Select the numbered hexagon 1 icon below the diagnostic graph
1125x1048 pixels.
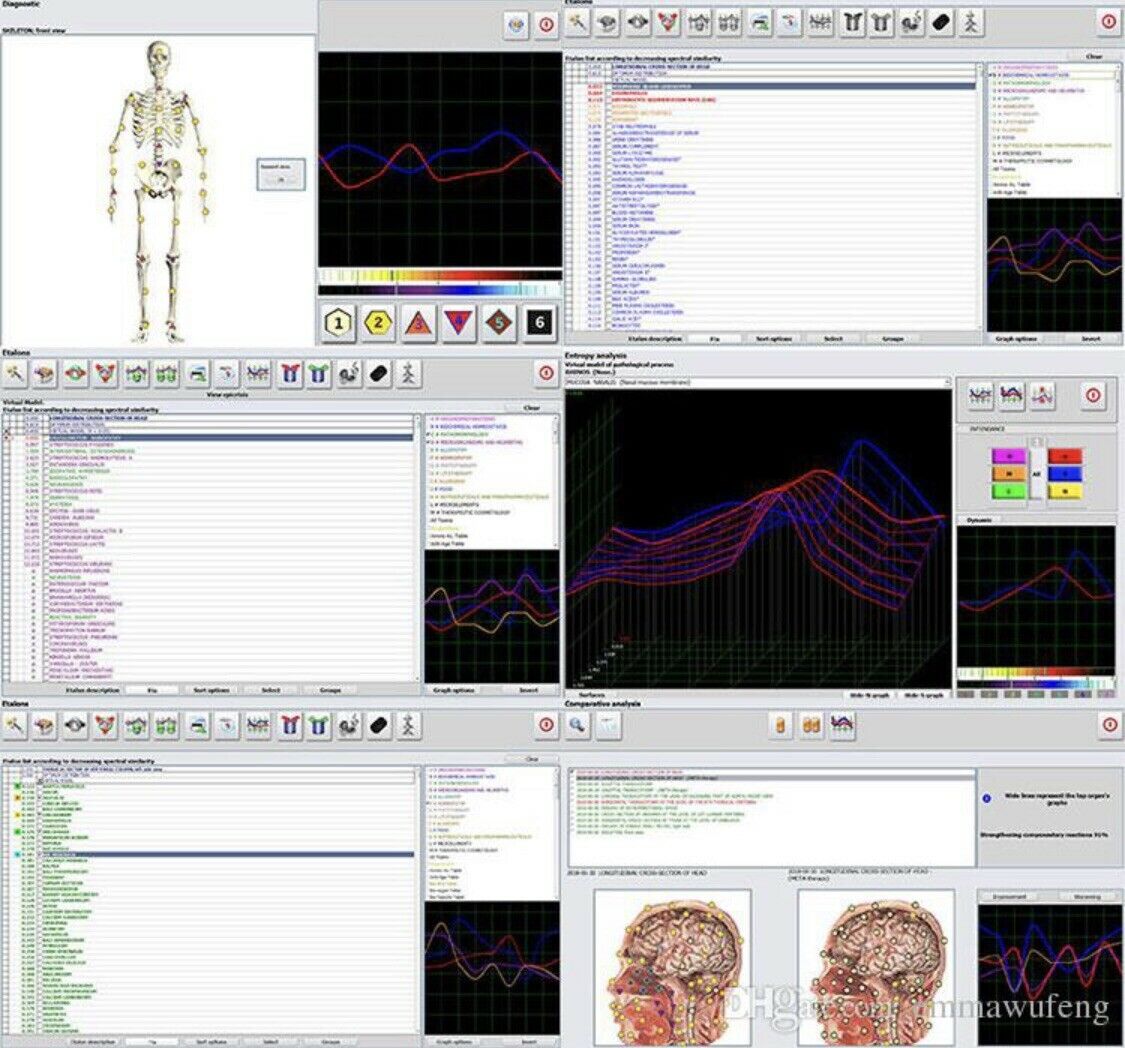336,322
